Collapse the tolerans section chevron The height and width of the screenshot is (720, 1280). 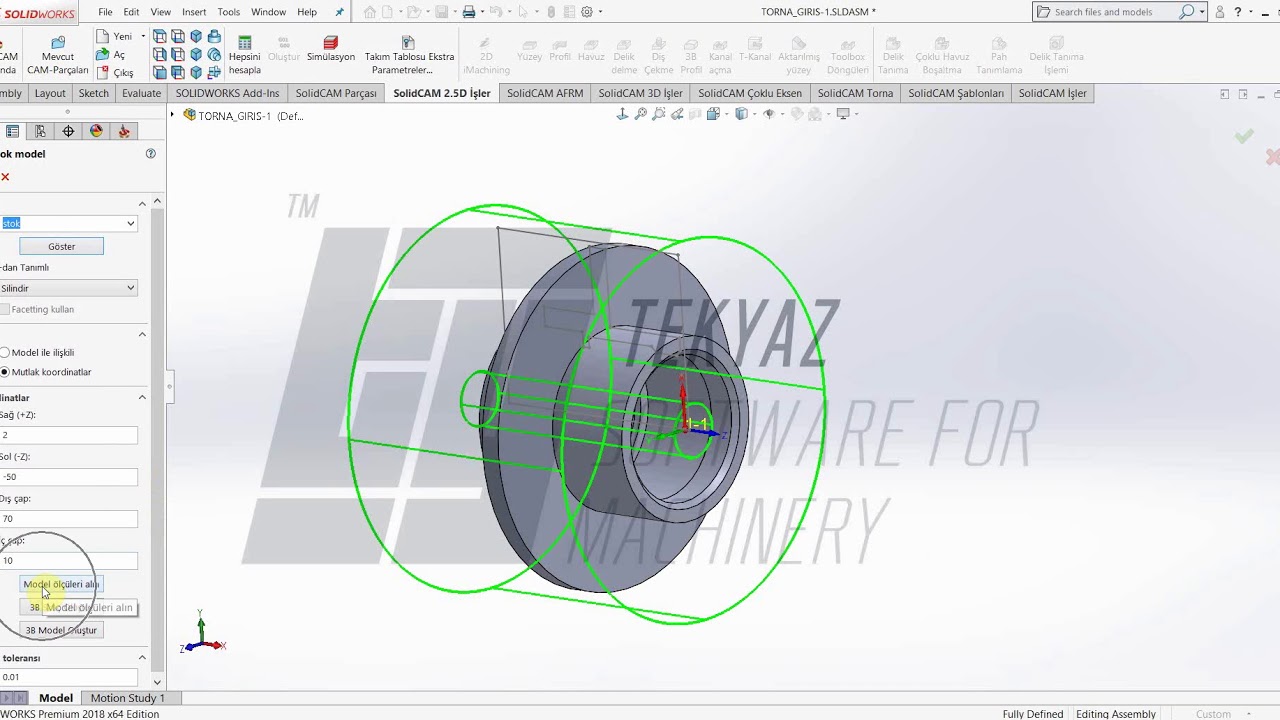142,658
